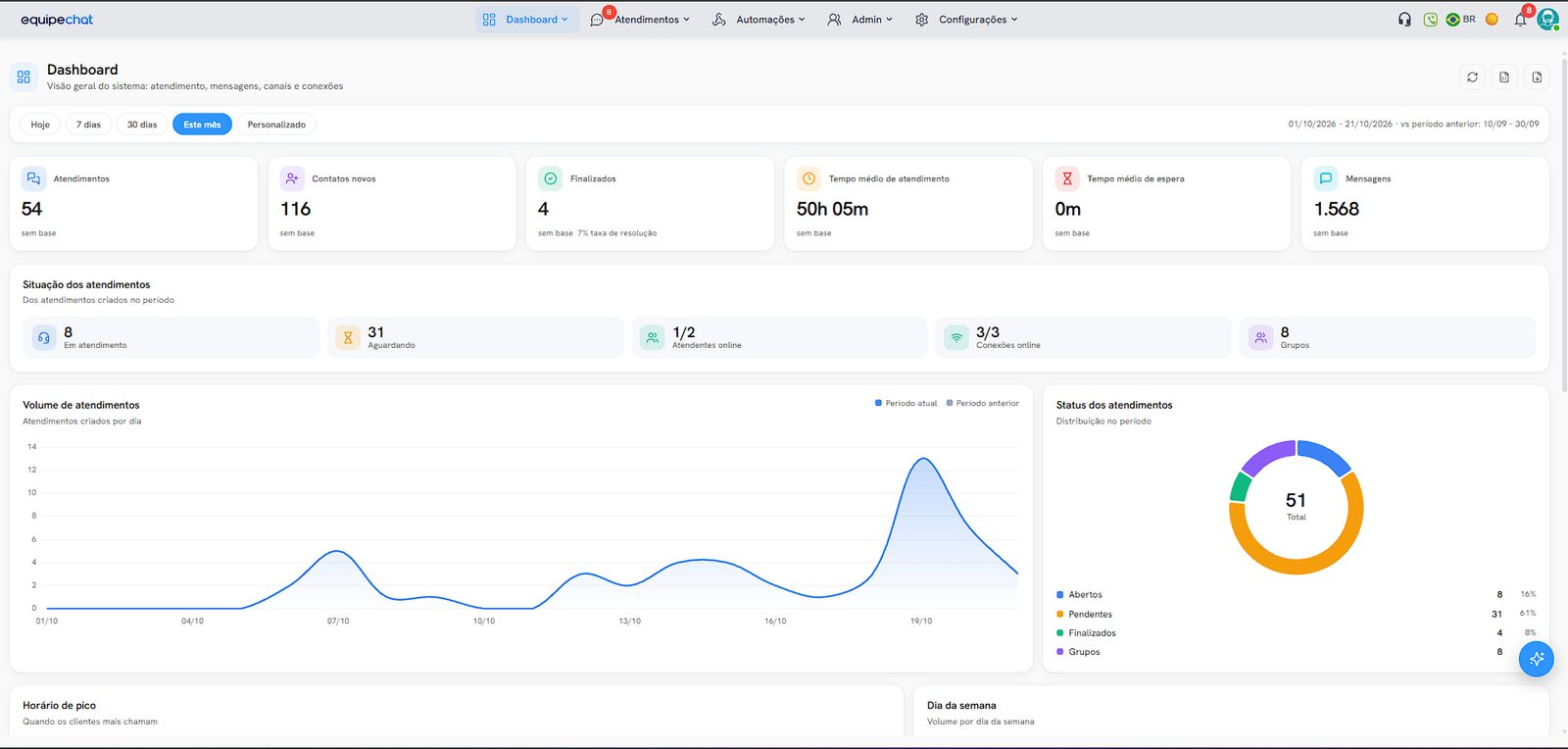This screenshot has width=1568, height=749.
Task: Select the 7 dias period filter
Action: (88, 125)
